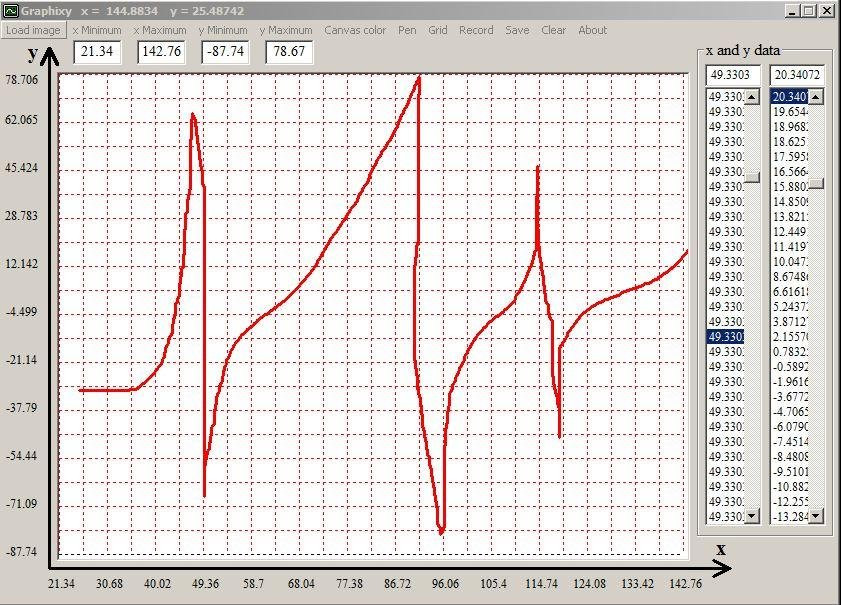The image size is (841, 605).
Task: Maximize the Graphixy window
Action: [809, 11]
